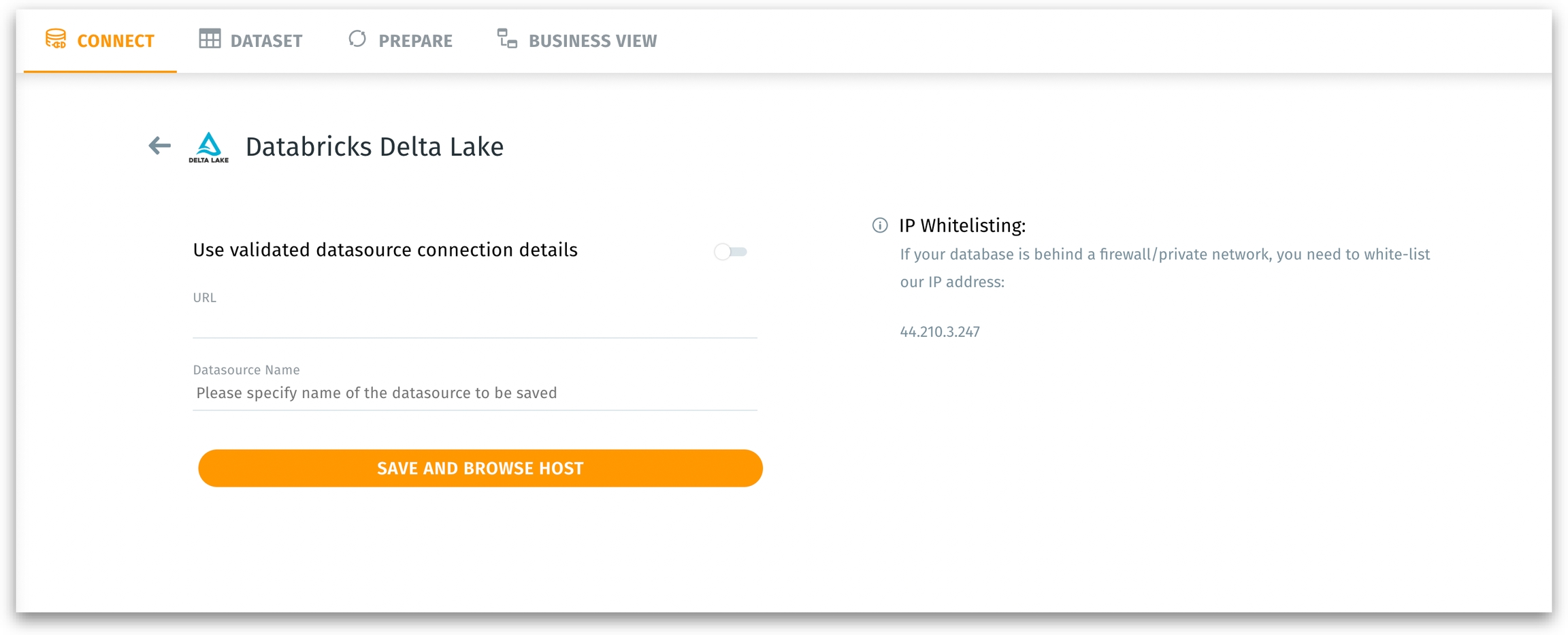
Task: Select the CONNECT tab label
Action: point(116,42)
